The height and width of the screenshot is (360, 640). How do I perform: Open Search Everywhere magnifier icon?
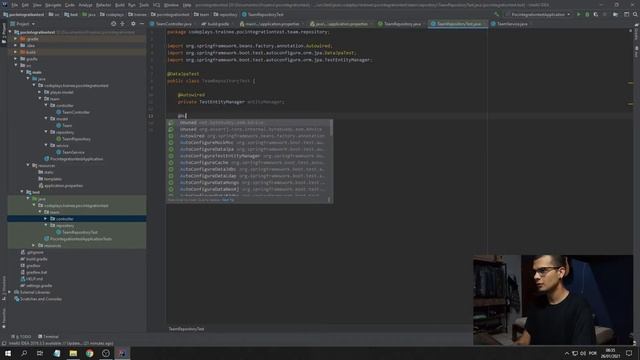[635, 14]
